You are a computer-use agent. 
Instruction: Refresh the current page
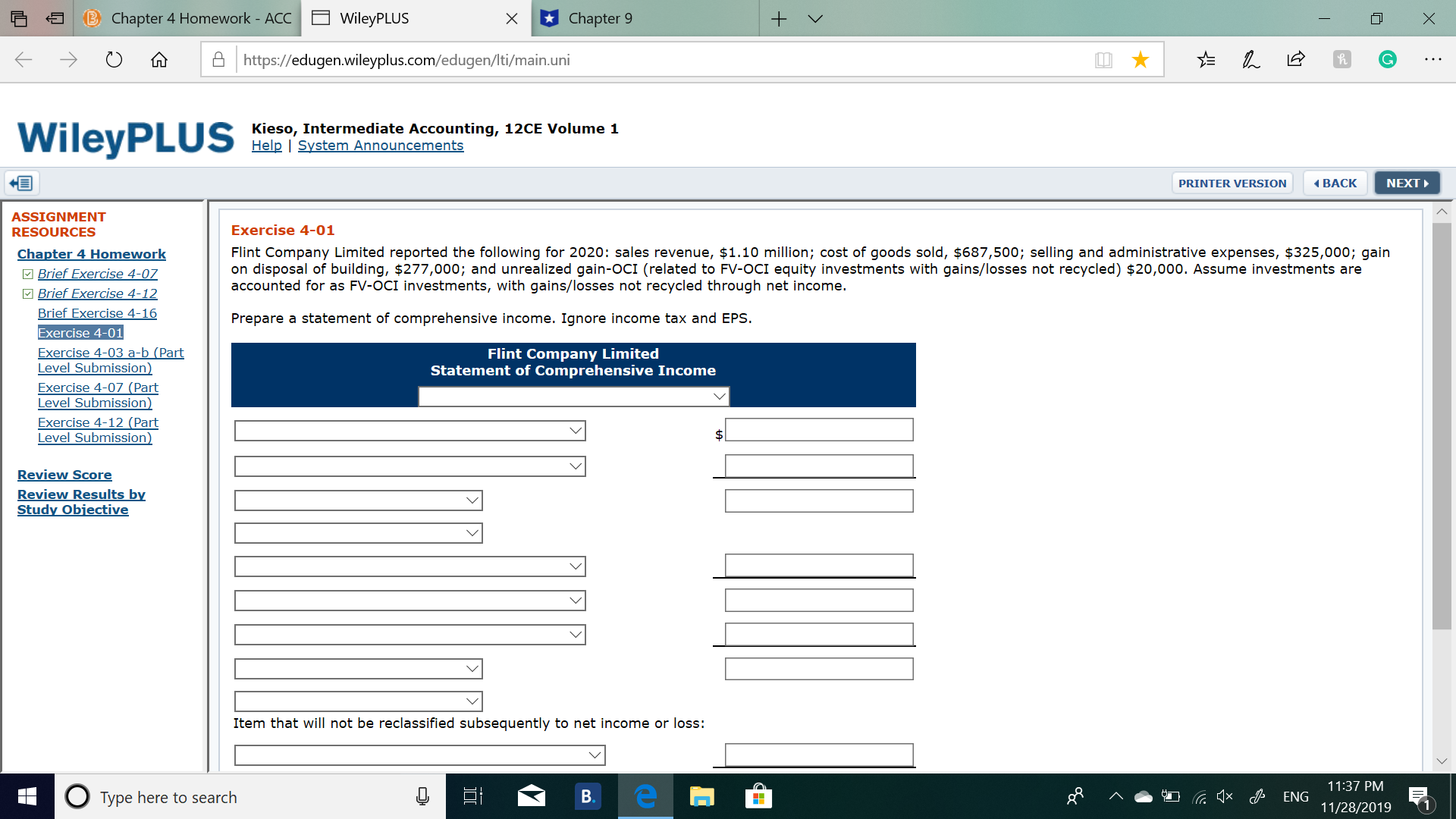pos(114,60)
